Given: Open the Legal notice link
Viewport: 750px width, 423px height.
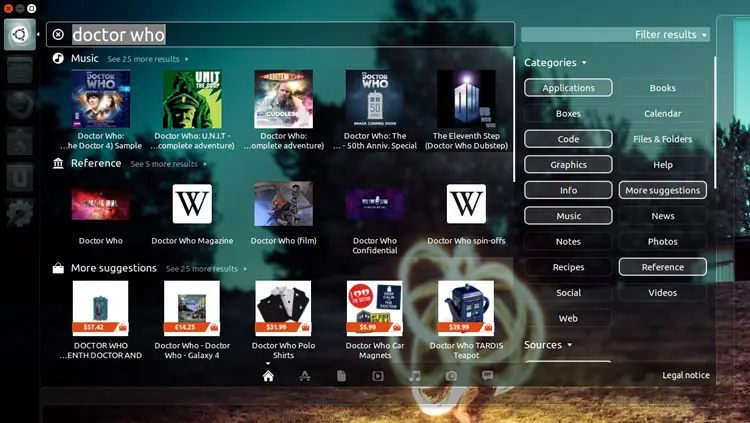Looking at the screenshot, I should pos(685,375).
